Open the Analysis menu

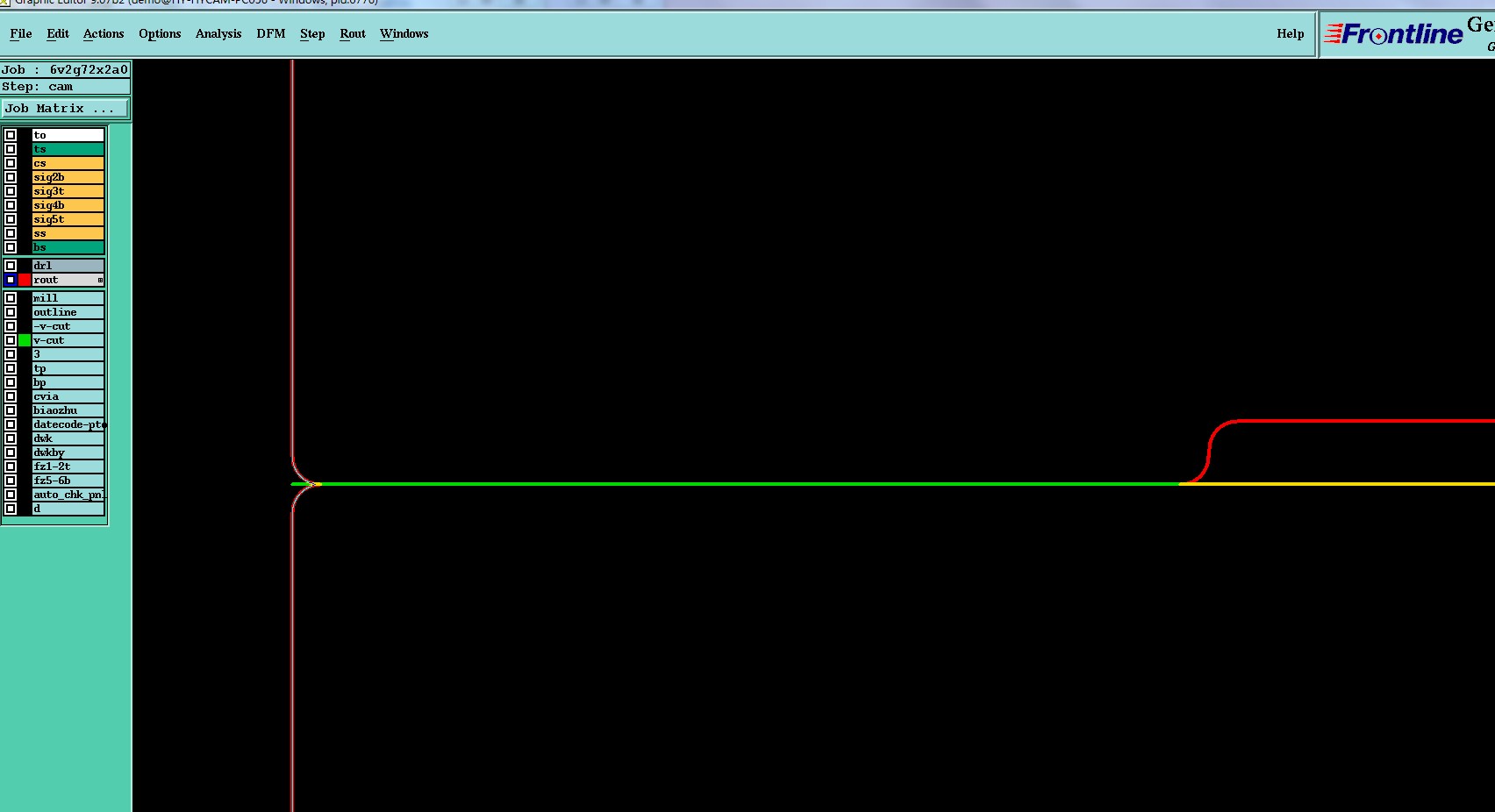(218, 34)
